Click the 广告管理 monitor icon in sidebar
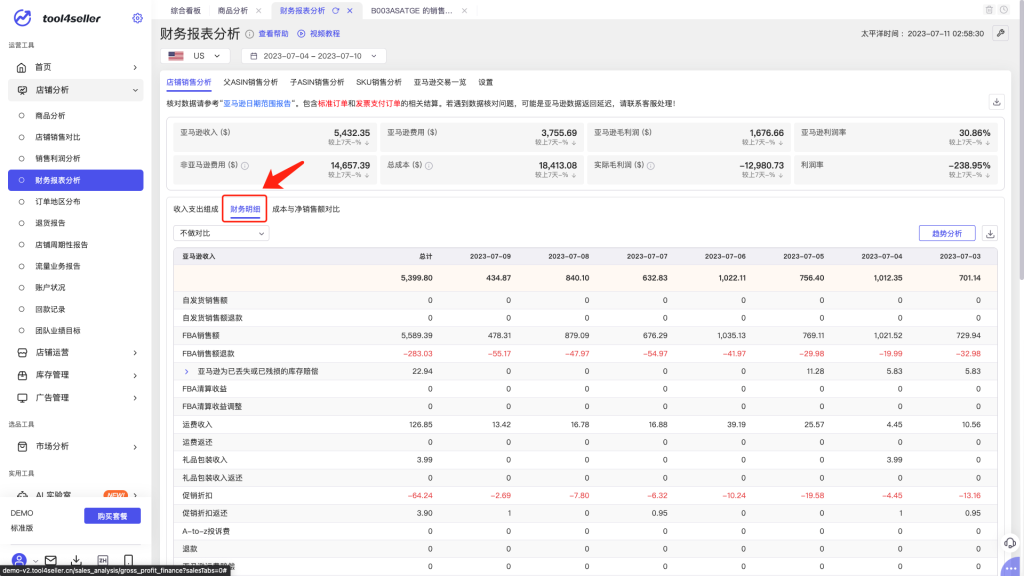 (22, 398)
